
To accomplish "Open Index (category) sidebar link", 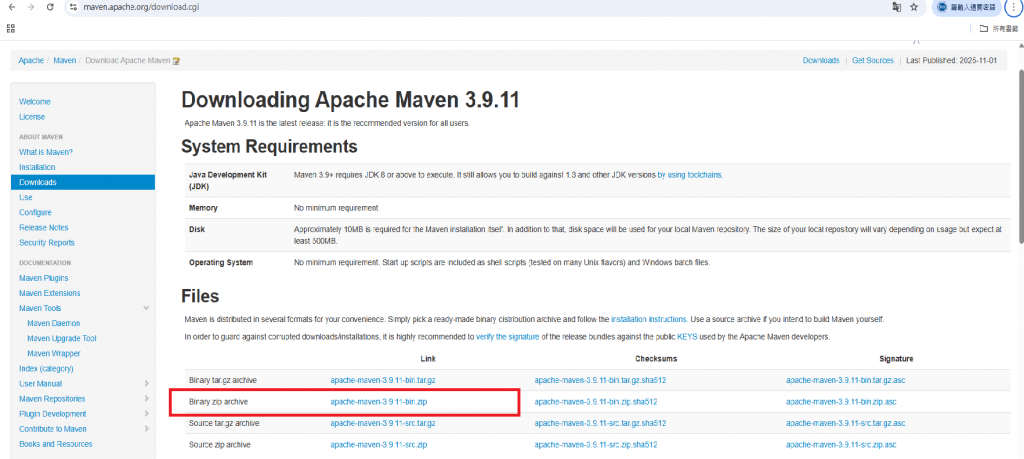I will 46,368.
